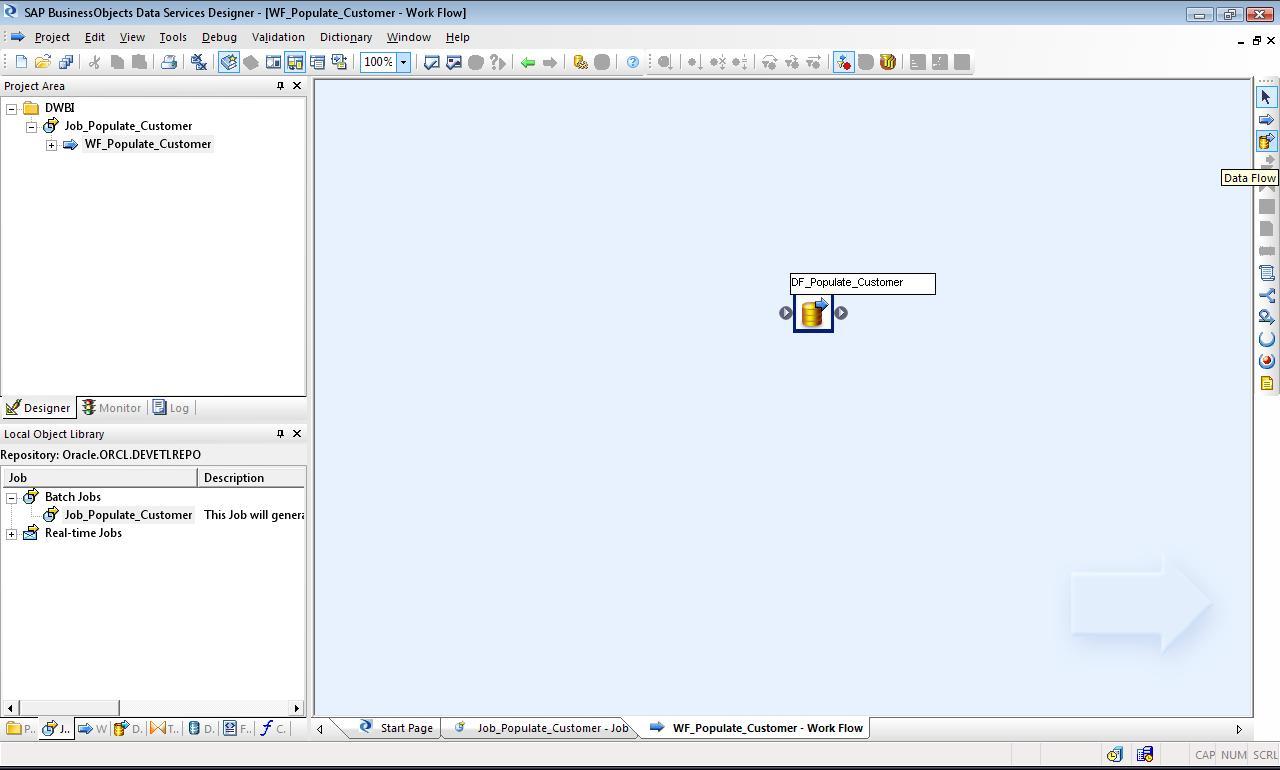
Task: Click the Save All toolbar icon
Action: 66,62
